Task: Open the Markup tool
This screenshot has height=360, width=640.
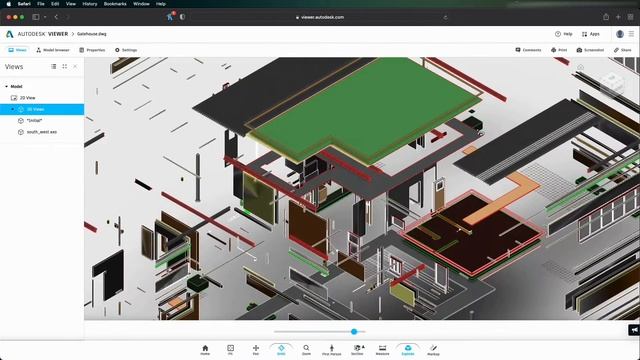Action: pos(433,350)
